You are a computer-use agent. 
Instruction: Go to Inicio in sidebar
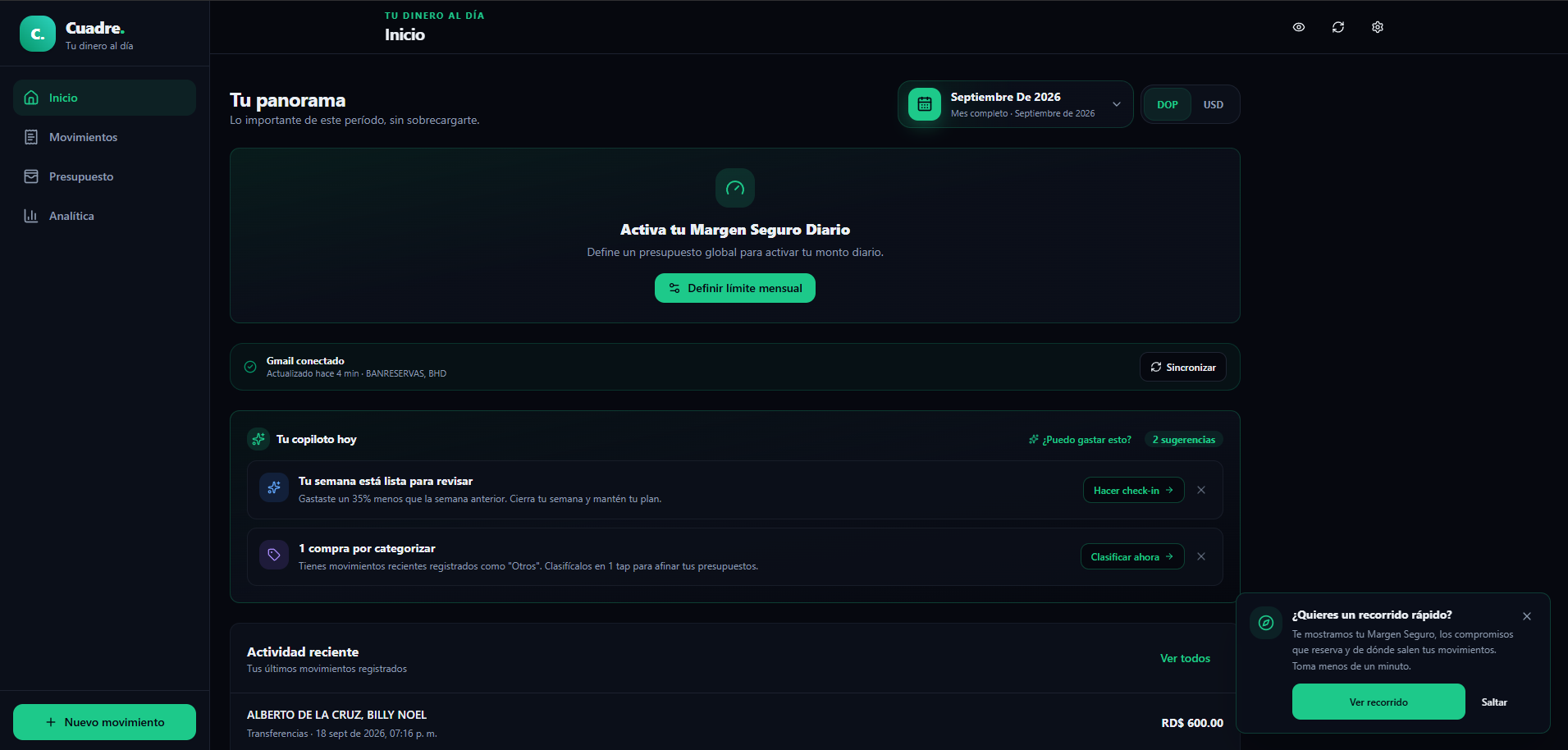coord(104,98)
